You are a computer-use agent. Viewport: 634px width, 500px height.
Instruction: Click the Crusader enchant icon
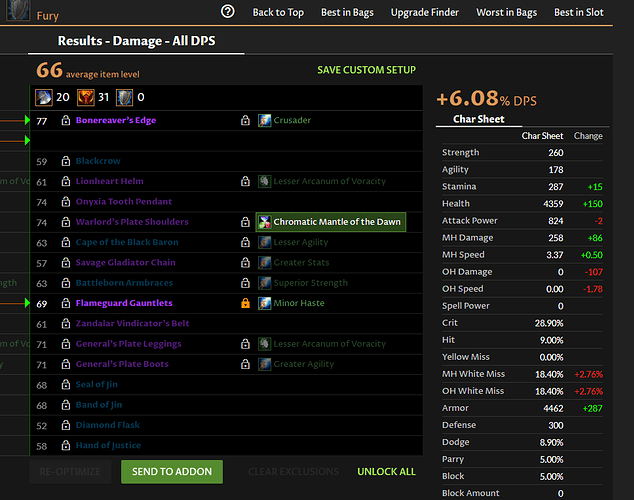[264, 120]
